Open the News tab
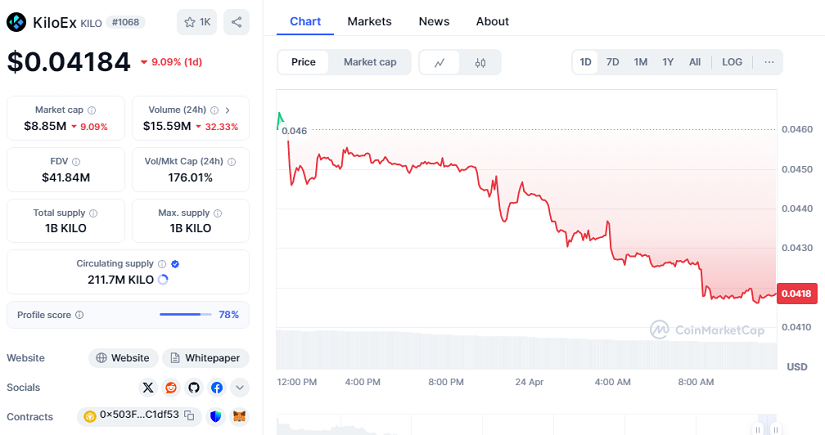The width and height of the screenshot is (825, 435). tap(434, 21)
